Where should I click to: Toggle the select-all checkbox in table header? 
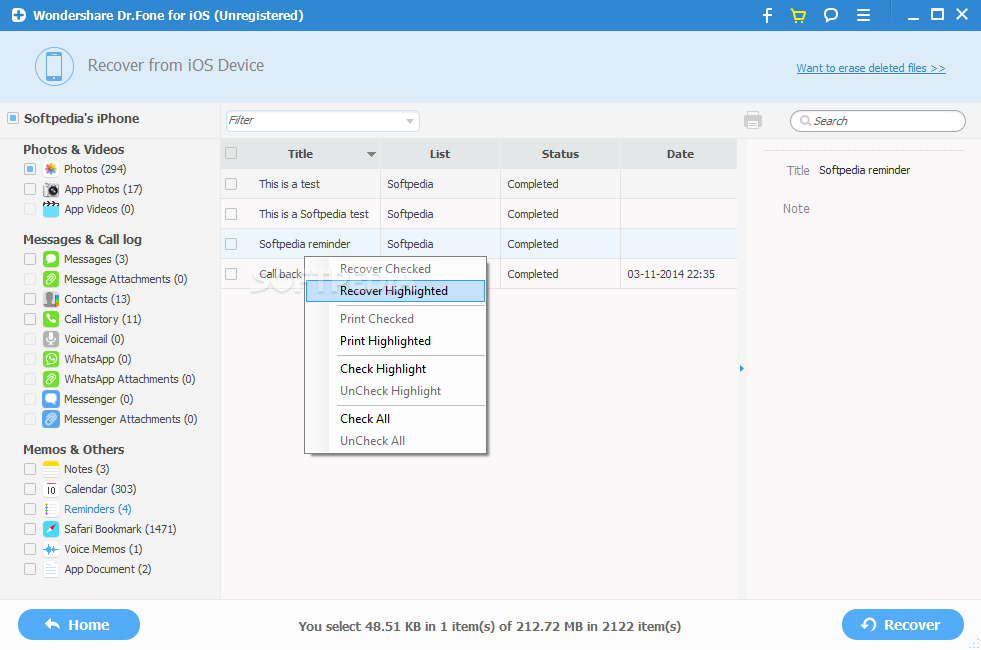pos(231,153)
